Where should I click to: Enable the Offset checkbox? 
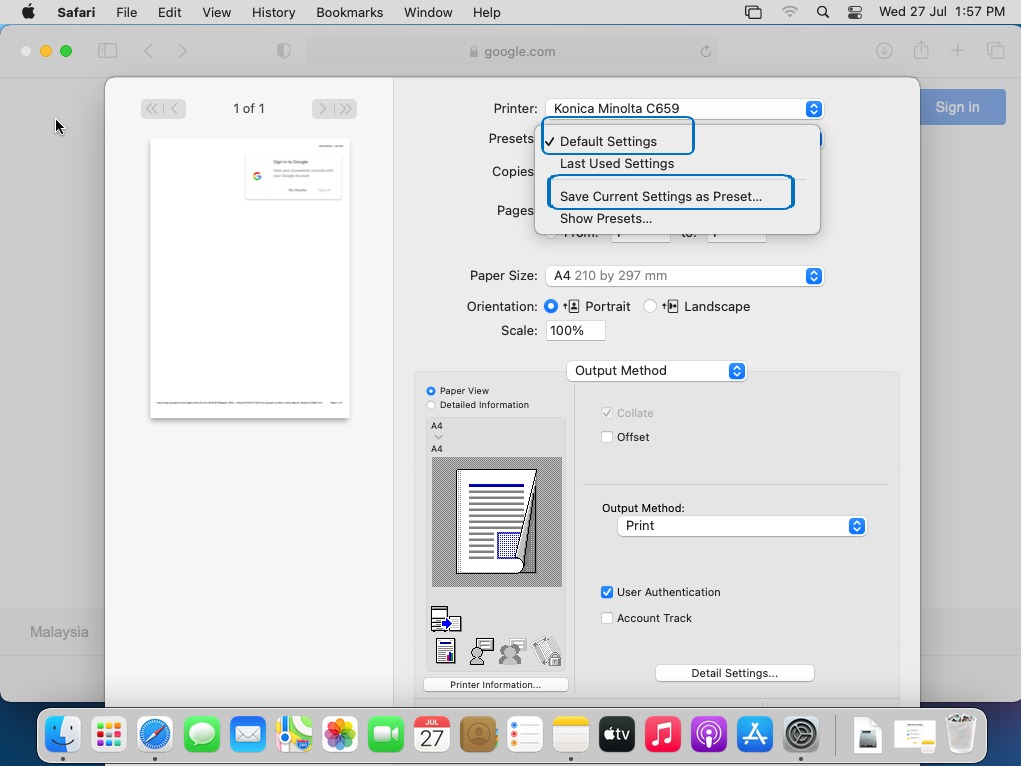607,437
